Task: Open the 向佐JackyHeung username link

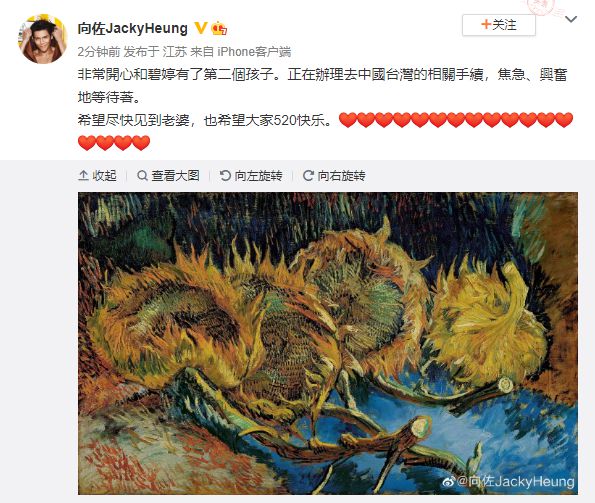Action: tap(132, 28)
